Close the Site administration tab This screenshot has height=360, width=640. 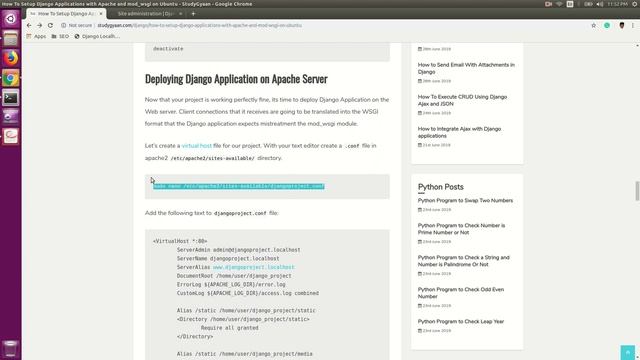(x=180, y=13)
